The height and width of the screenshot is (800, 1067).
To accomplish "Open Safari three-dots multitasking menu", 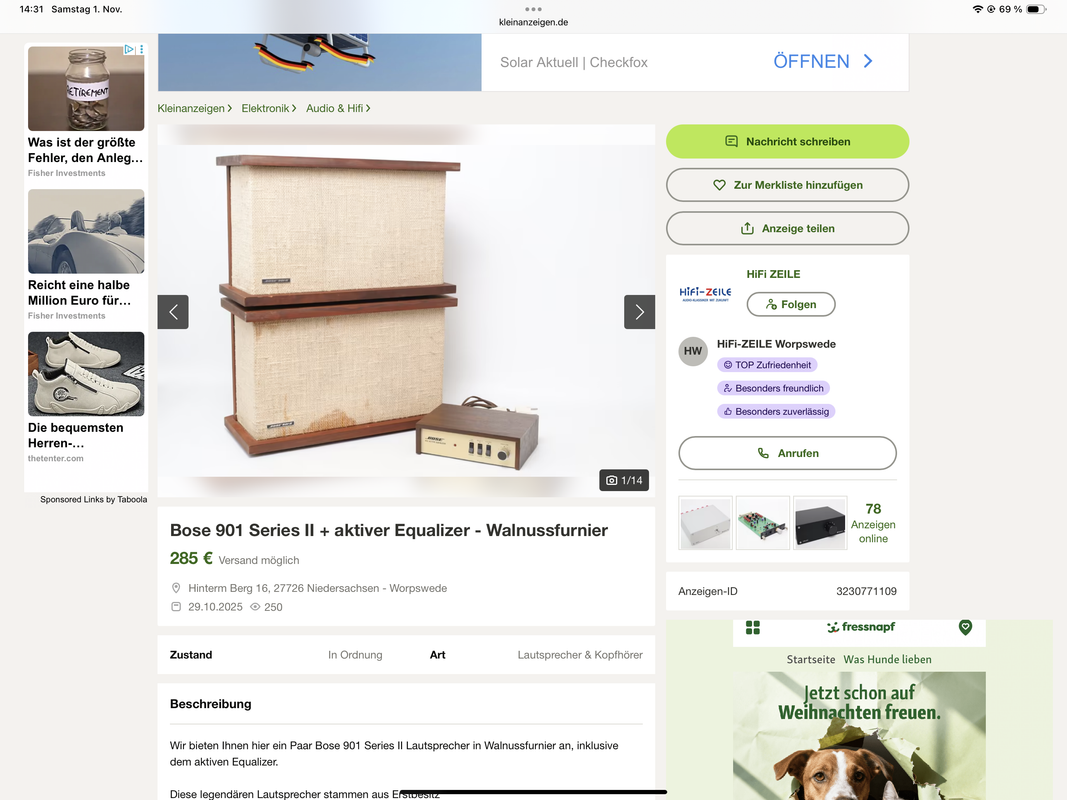I will [x=534, y=9].
